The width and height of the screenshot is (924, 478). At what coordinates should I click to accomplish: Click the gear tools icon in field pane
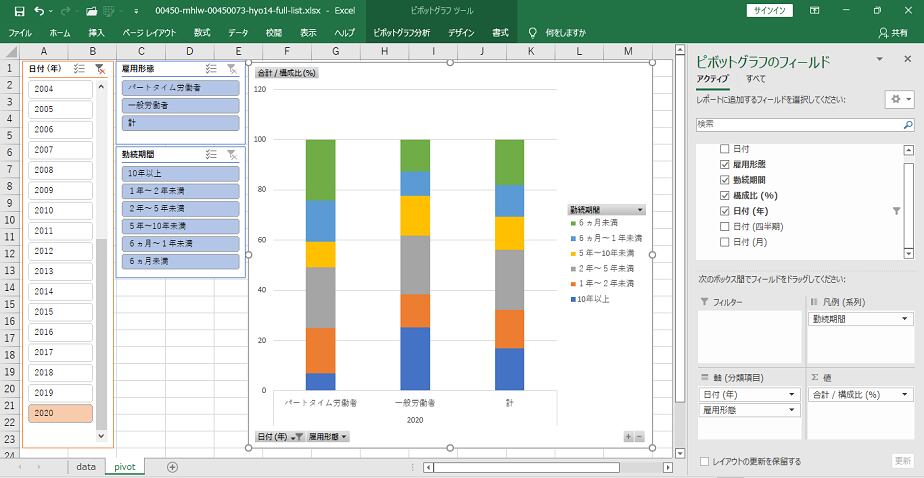pyautogui.click(x=895, y=100)
